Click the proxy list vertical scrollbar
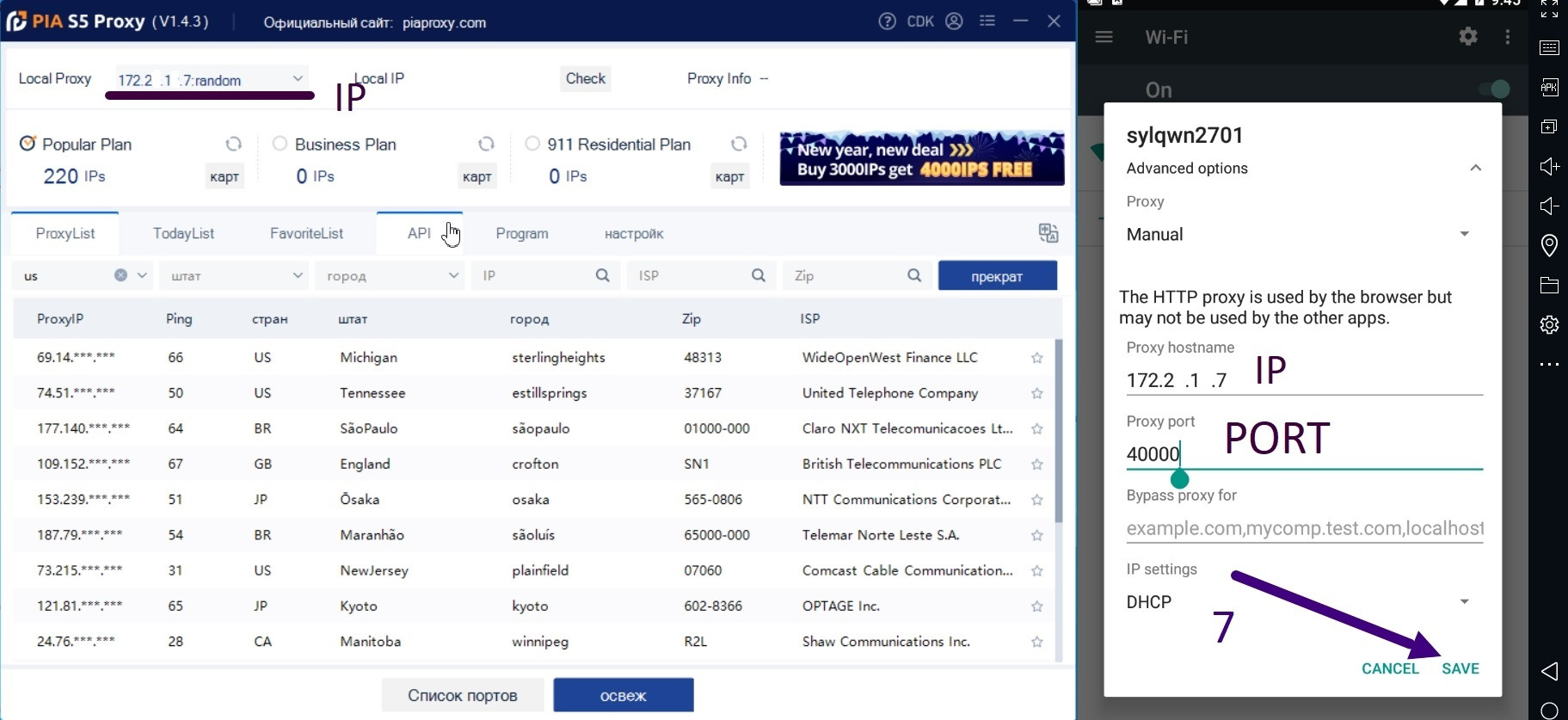Screen dimensions: 1568x720 1059,430
